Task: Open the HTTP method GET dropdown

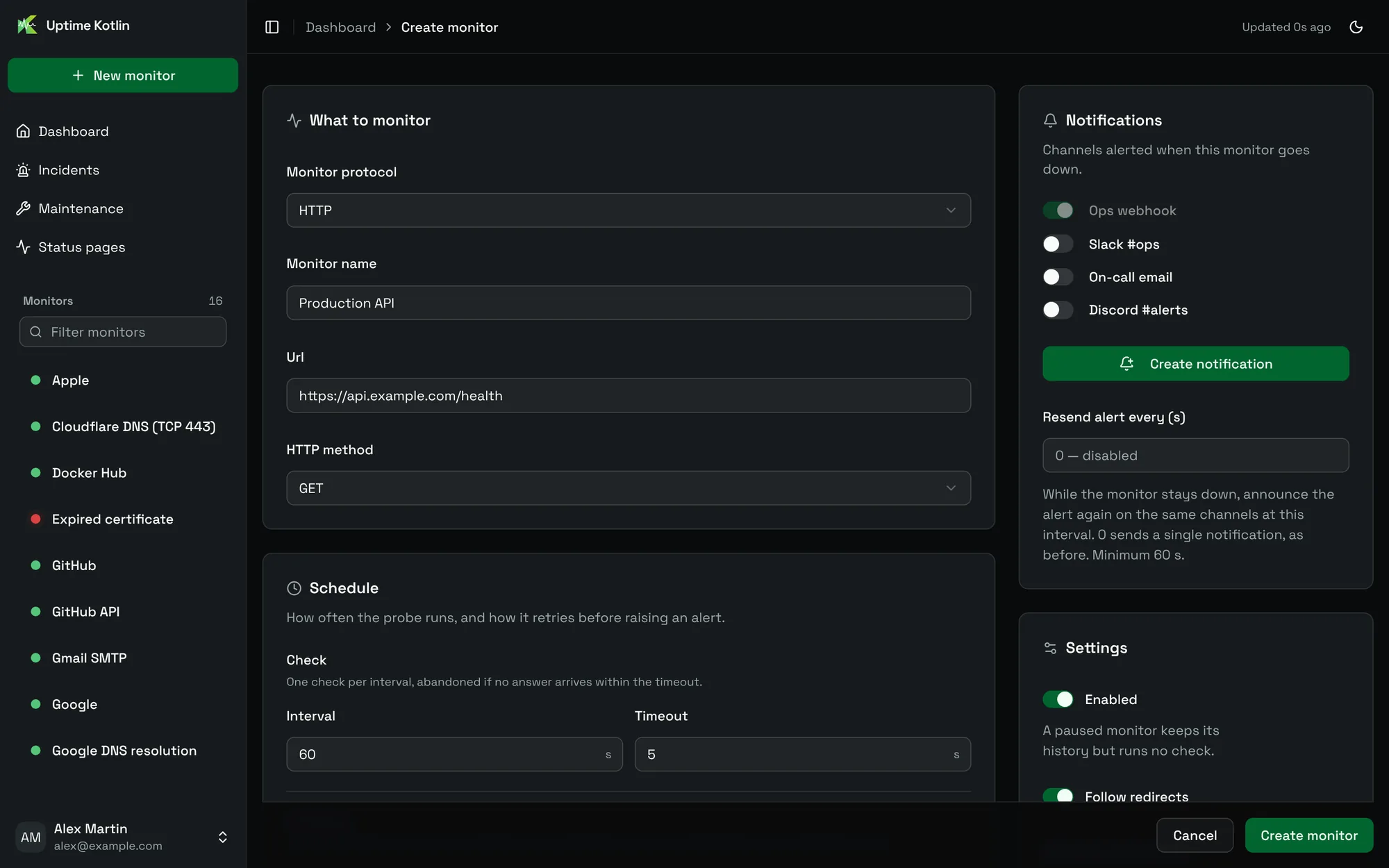Action: pos(629,488)
